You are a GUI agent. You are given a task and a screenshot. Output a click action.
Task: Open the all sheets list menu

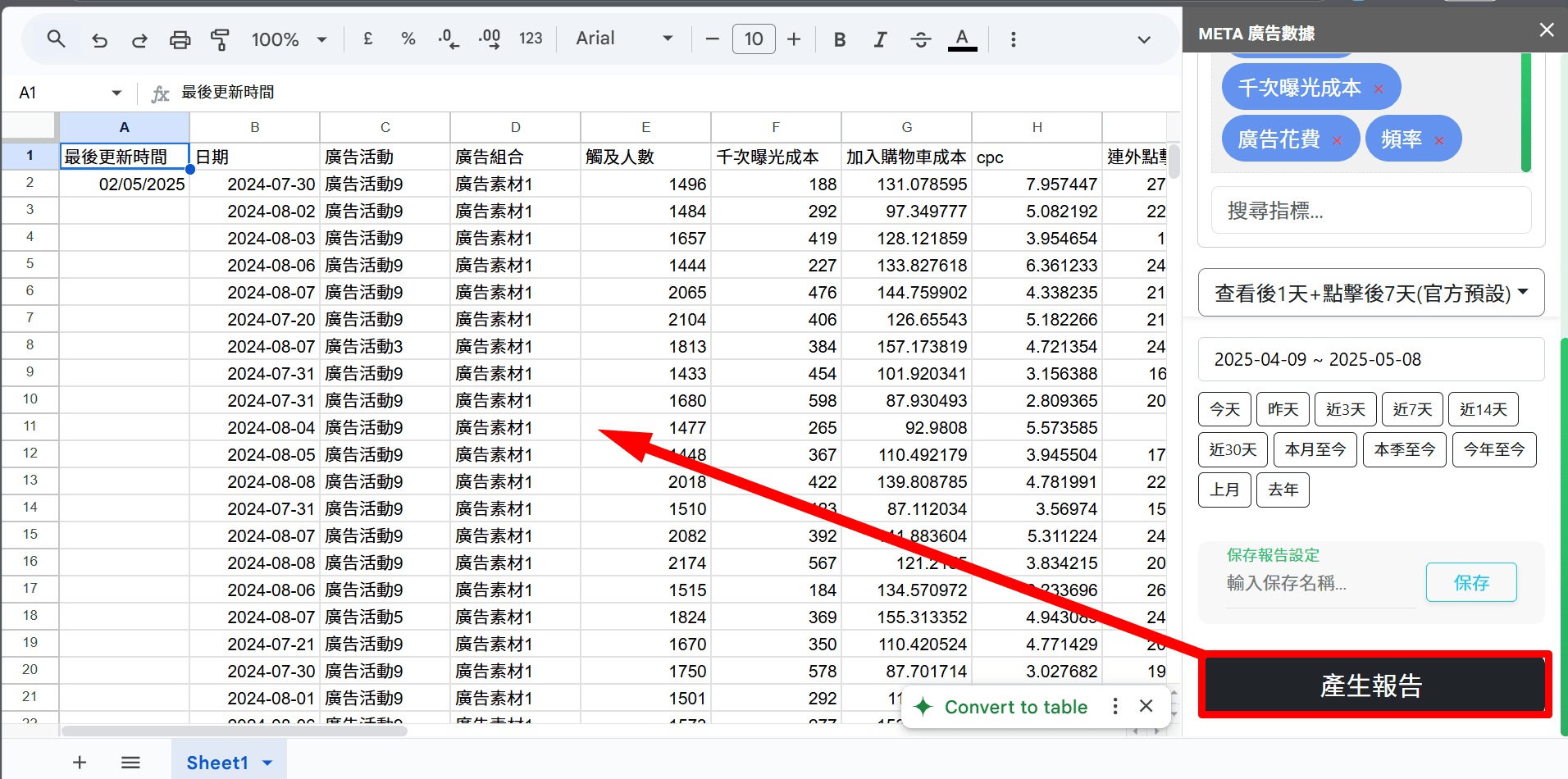tap(130, 763)
